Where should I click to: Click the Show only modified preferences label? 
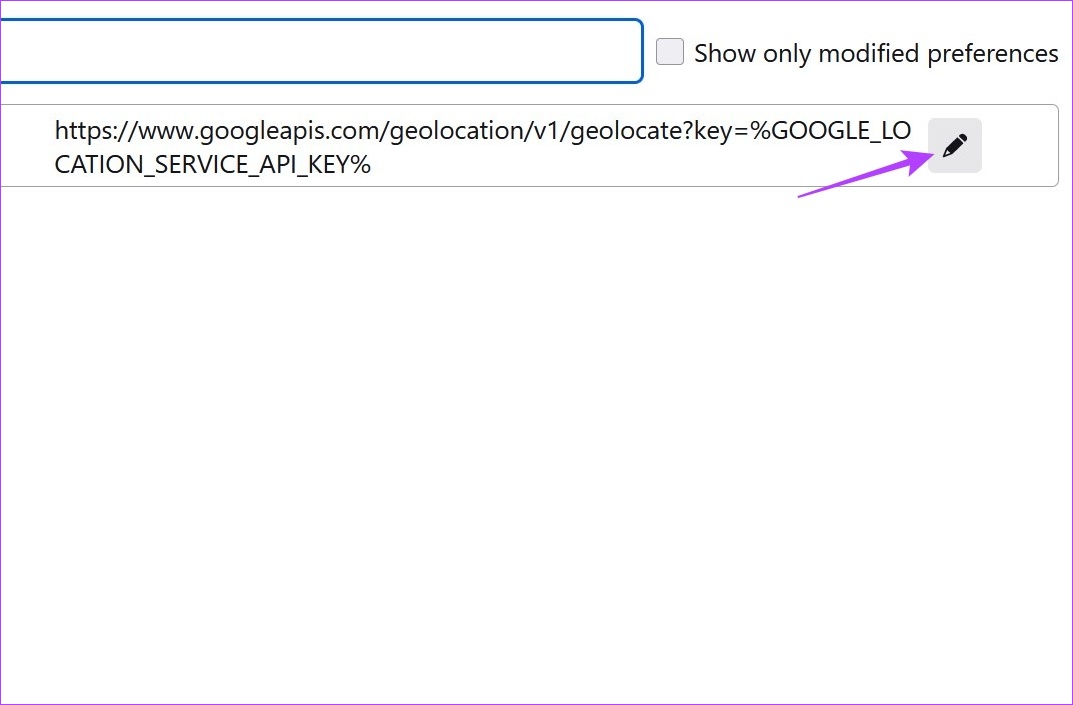click(876, 52)
